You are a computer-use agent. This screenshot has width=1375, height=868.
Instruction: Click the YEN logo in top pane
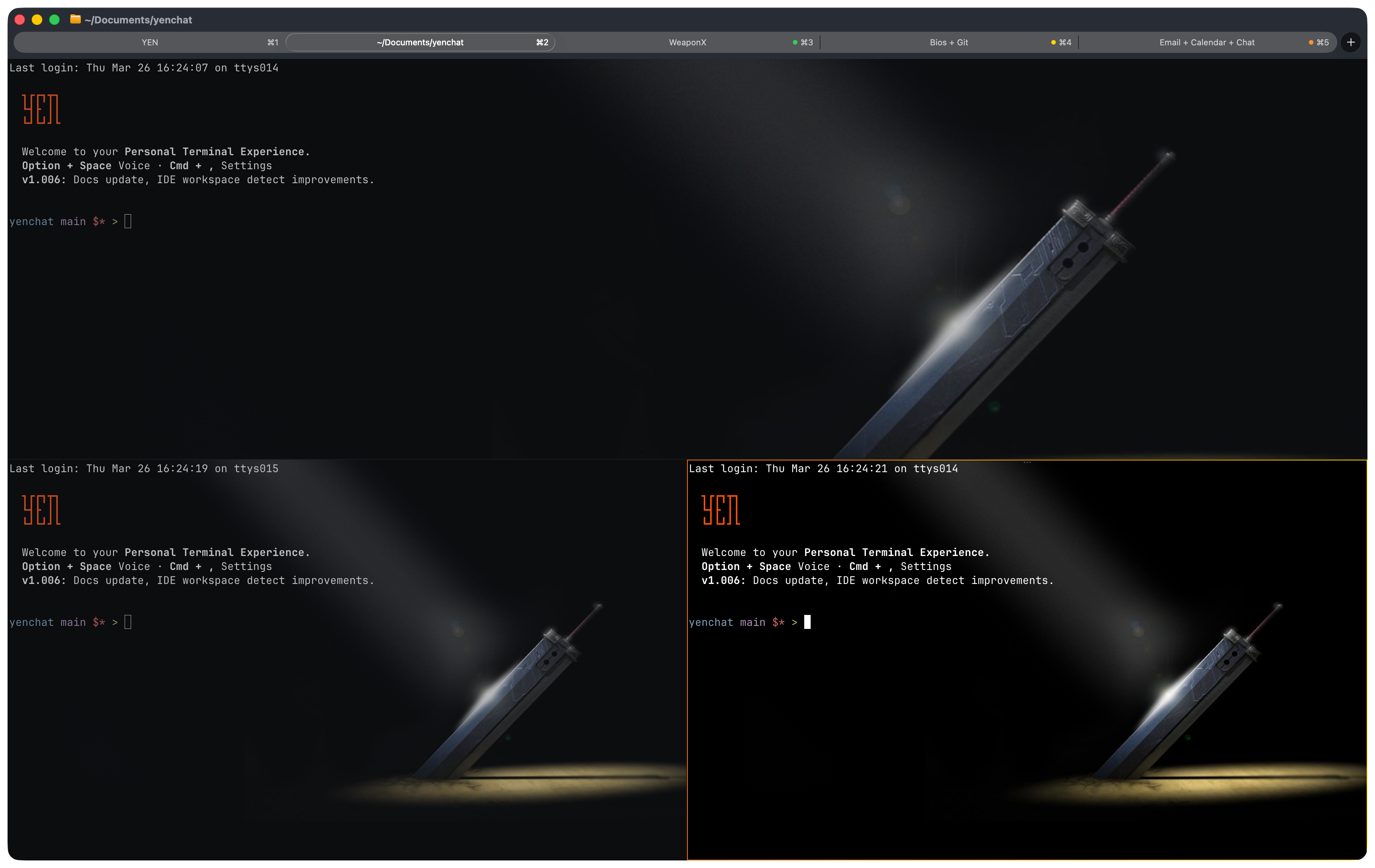tap(41, 109)
